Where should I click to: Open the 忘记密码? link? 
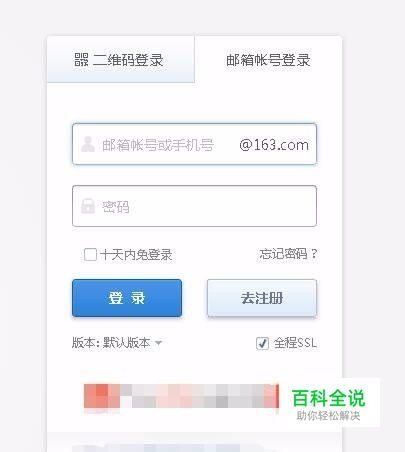[288, 254]
